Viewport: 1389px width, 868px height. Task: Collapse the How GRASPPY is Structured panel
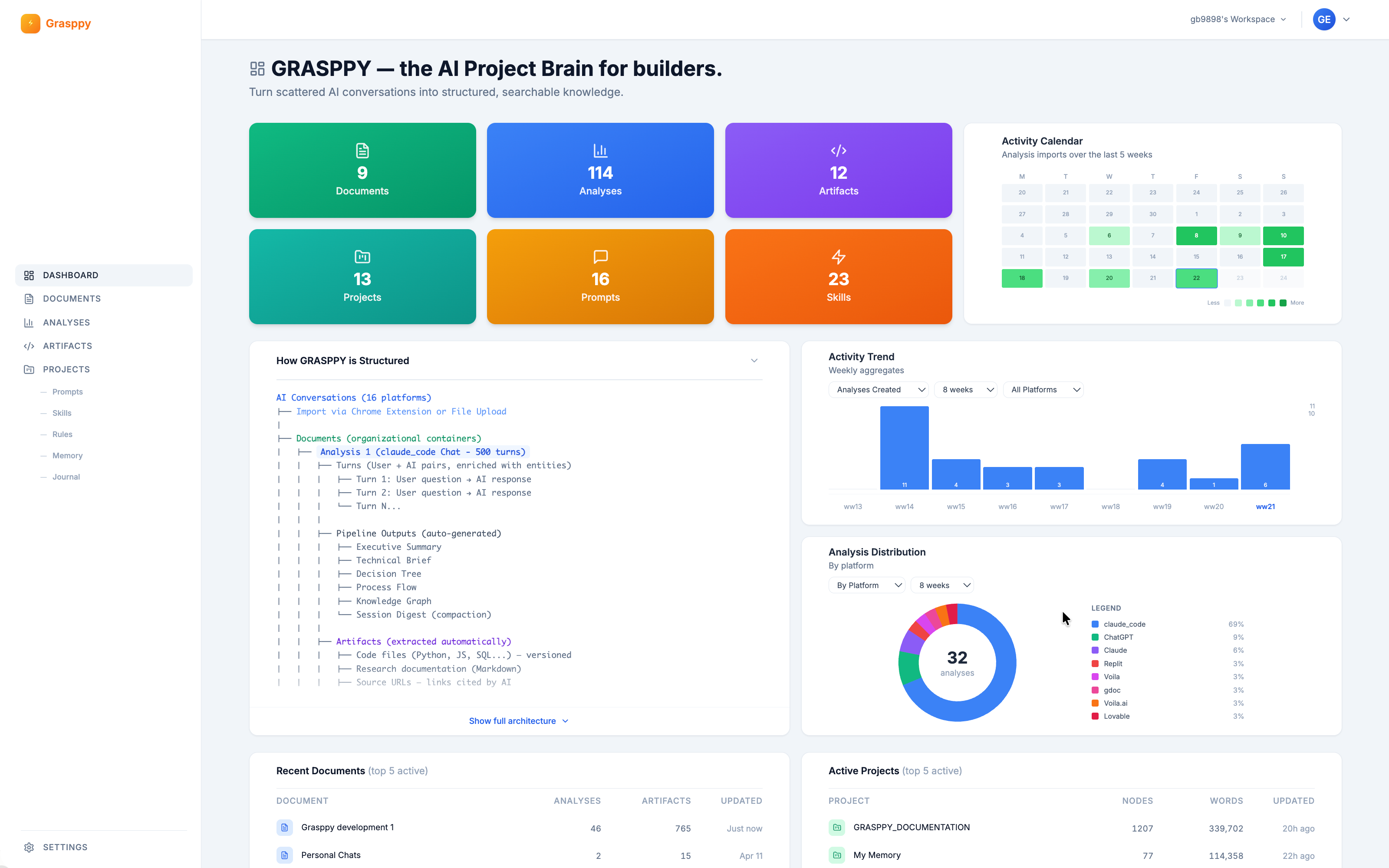pos(754,361)
